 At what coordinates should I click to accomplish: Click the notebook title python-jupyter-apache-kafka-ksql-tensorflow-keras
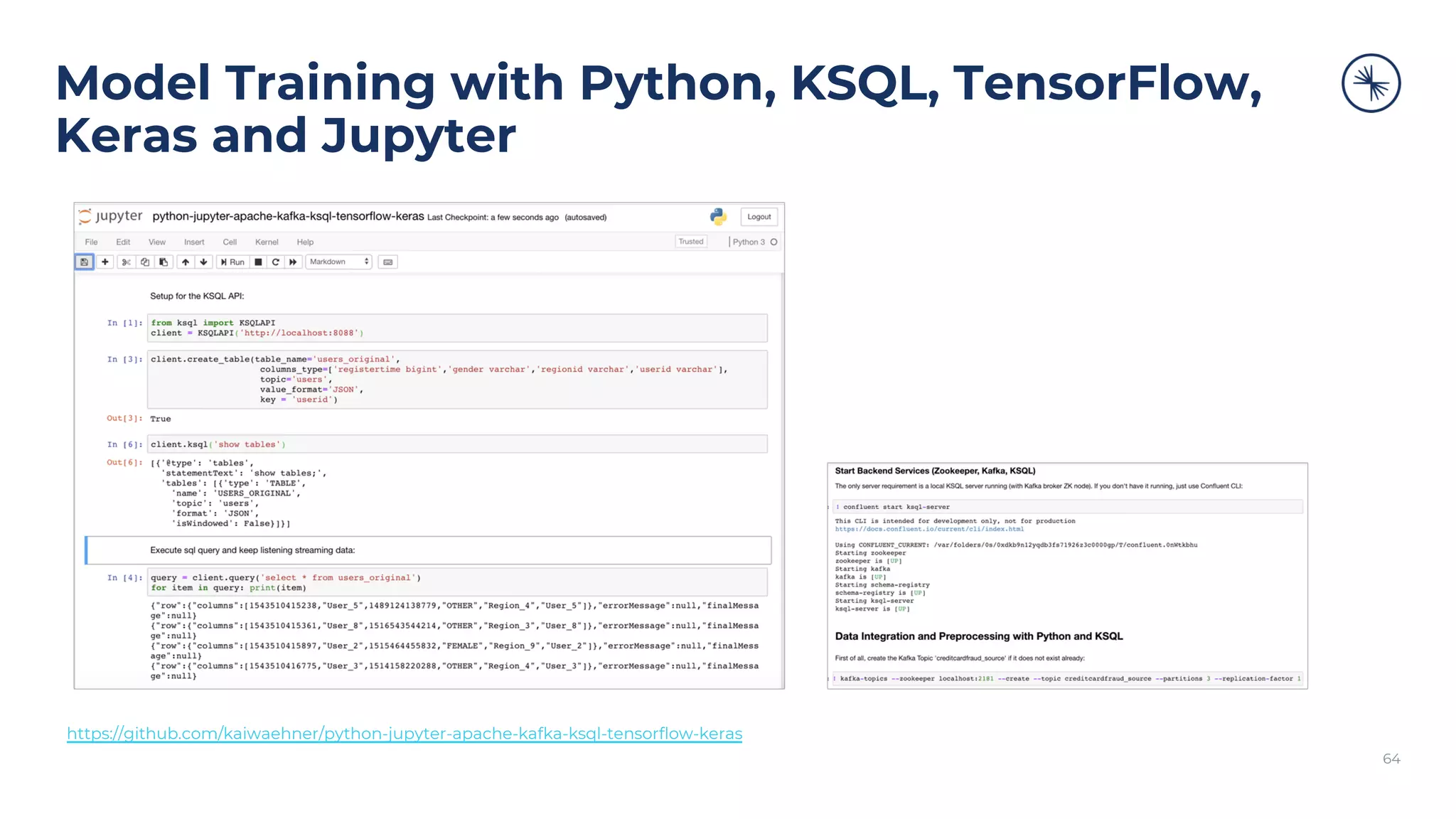pyautogui.click(x=288, y=216)
